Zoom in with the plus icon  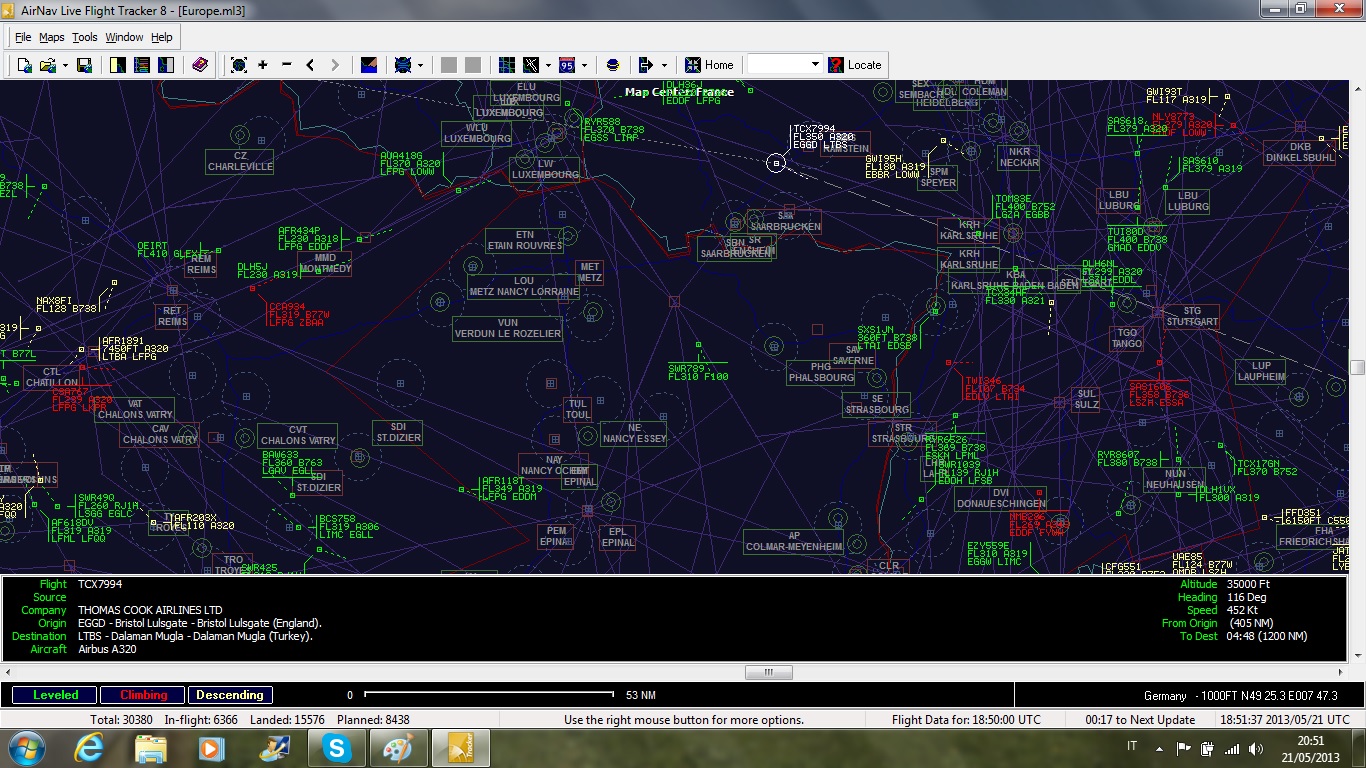263,65
